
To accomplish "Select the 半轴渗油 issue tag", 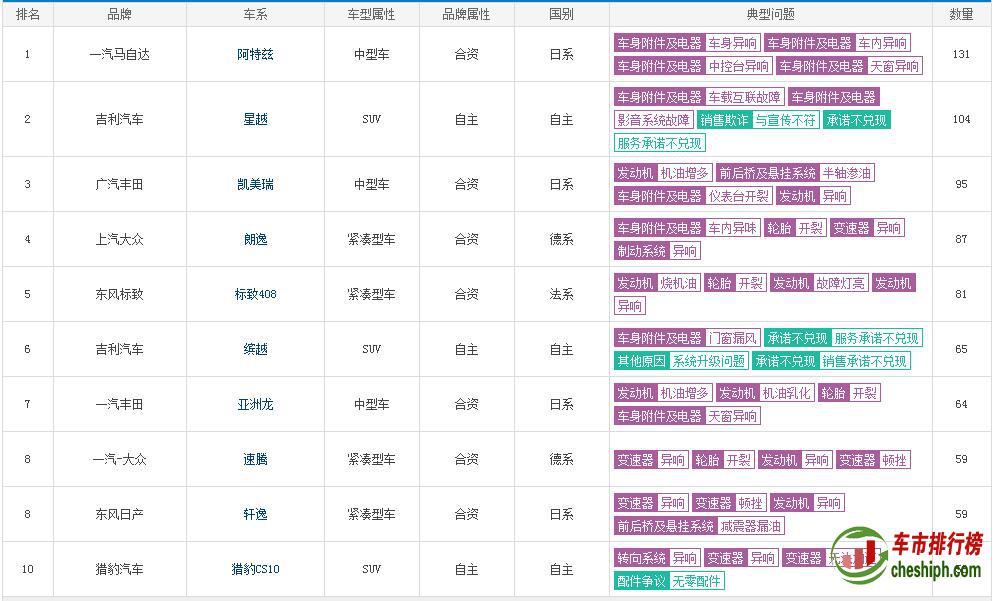I will 847,173.
